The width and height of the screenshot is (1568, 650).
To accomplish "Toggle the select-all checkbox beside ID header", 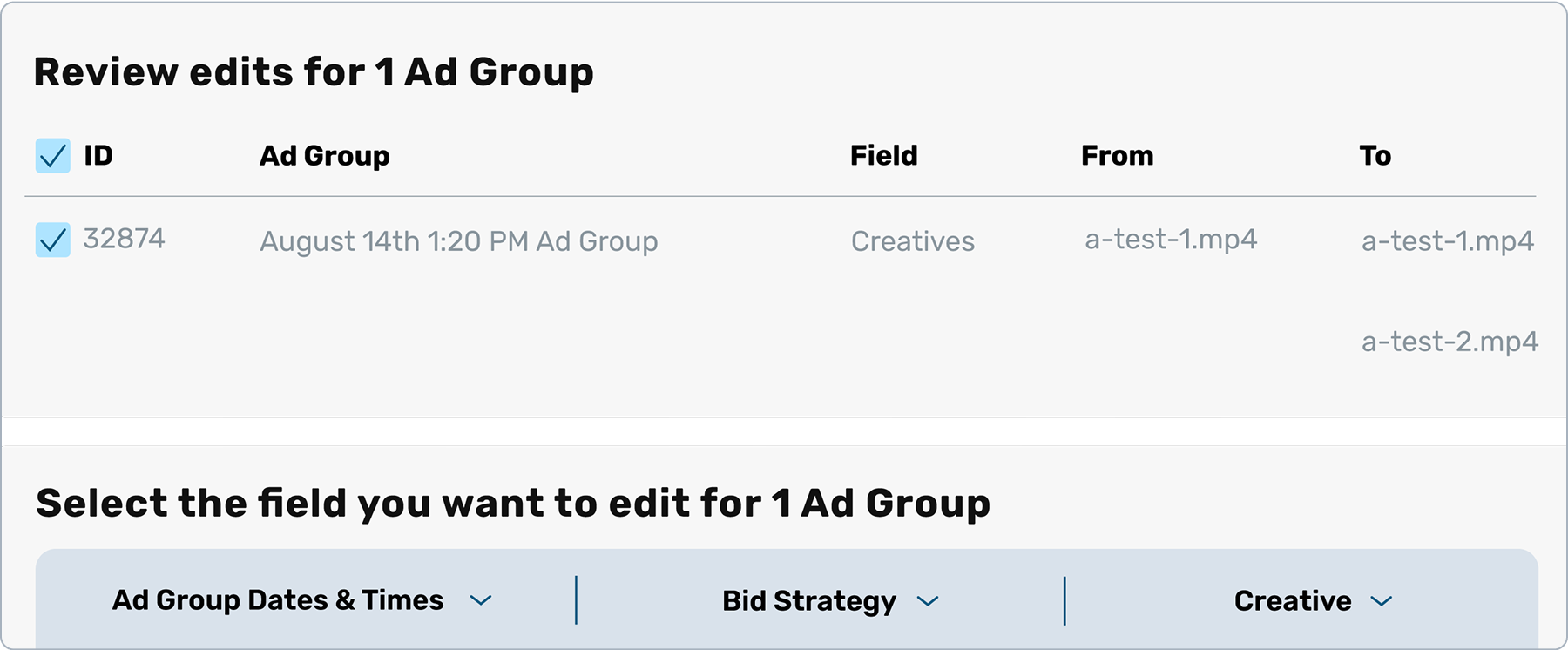I will click(x=53, y=156).
